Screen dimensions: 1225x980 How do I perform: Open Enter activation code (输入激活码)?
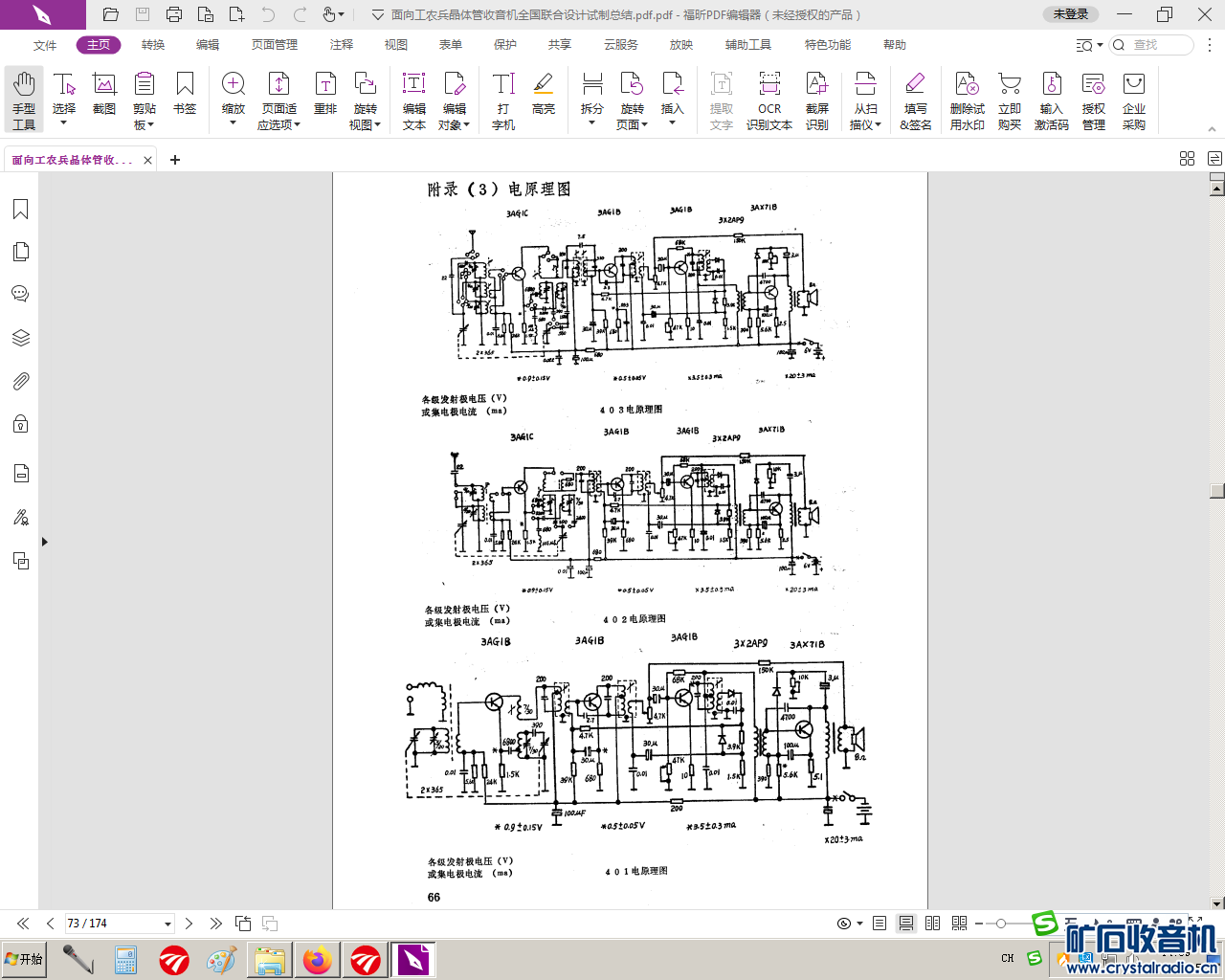(x=1052, y=100)
